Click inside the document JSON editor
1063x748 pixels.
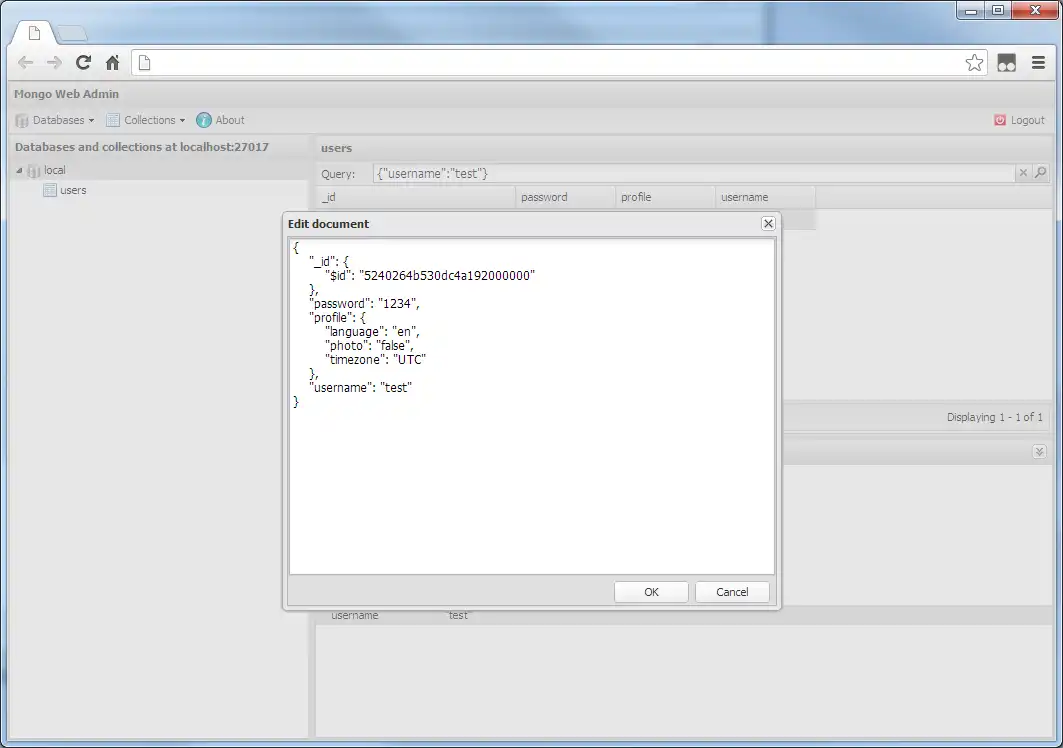tap(532, 406)
